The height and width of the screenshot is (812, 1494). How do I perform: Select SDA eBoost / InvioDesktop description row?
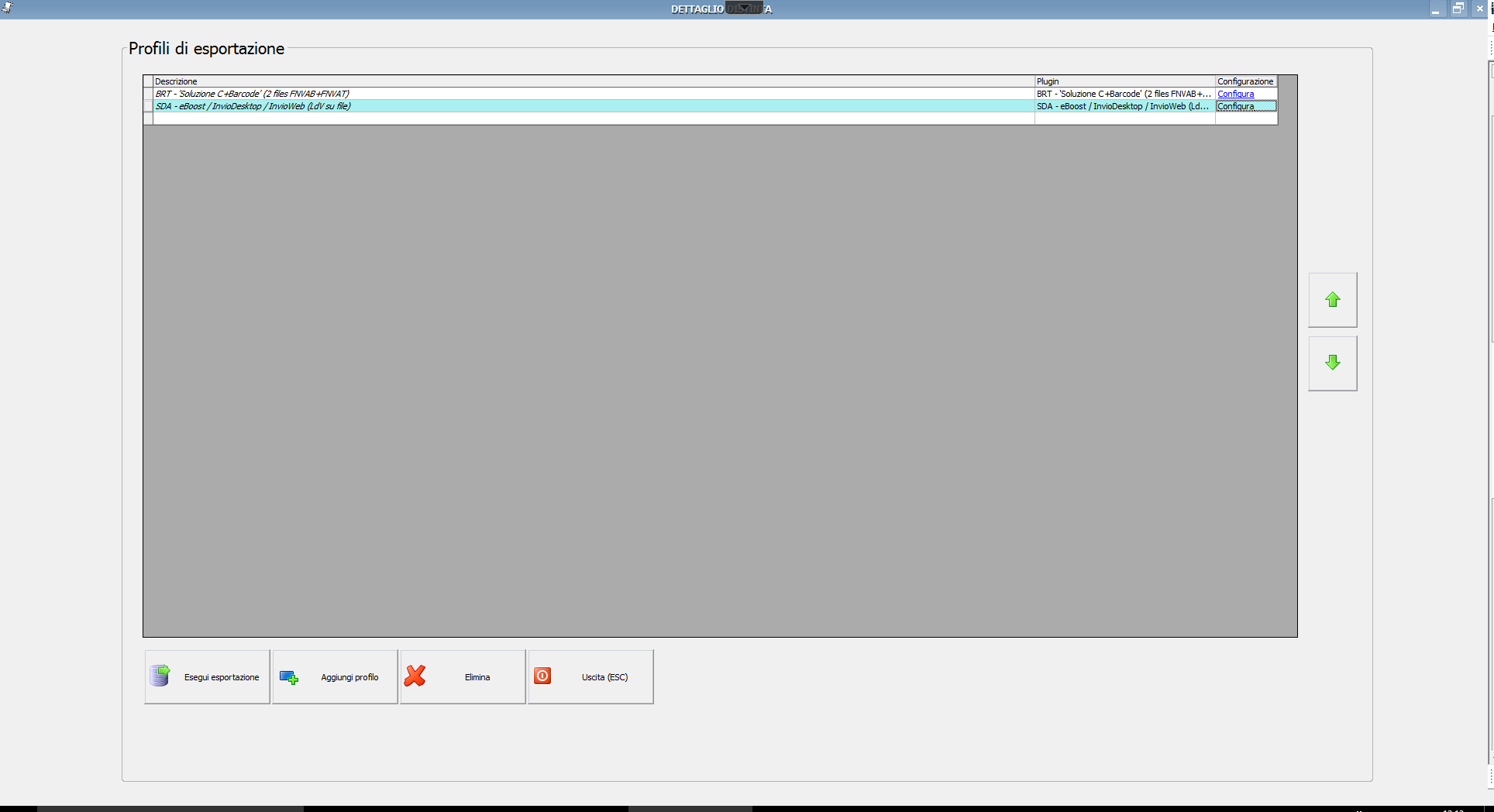(x=594, y=106)
